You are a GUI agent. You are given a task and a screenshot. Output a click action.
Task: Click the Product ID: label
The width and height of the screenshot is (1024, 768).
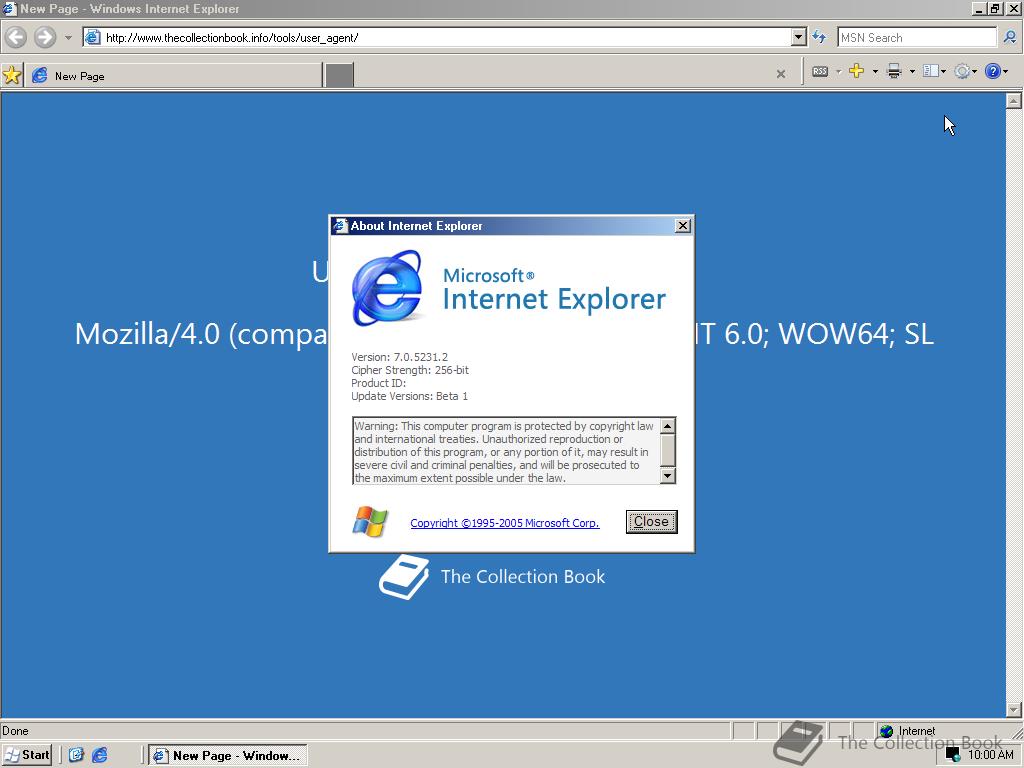tap(379, 383)
